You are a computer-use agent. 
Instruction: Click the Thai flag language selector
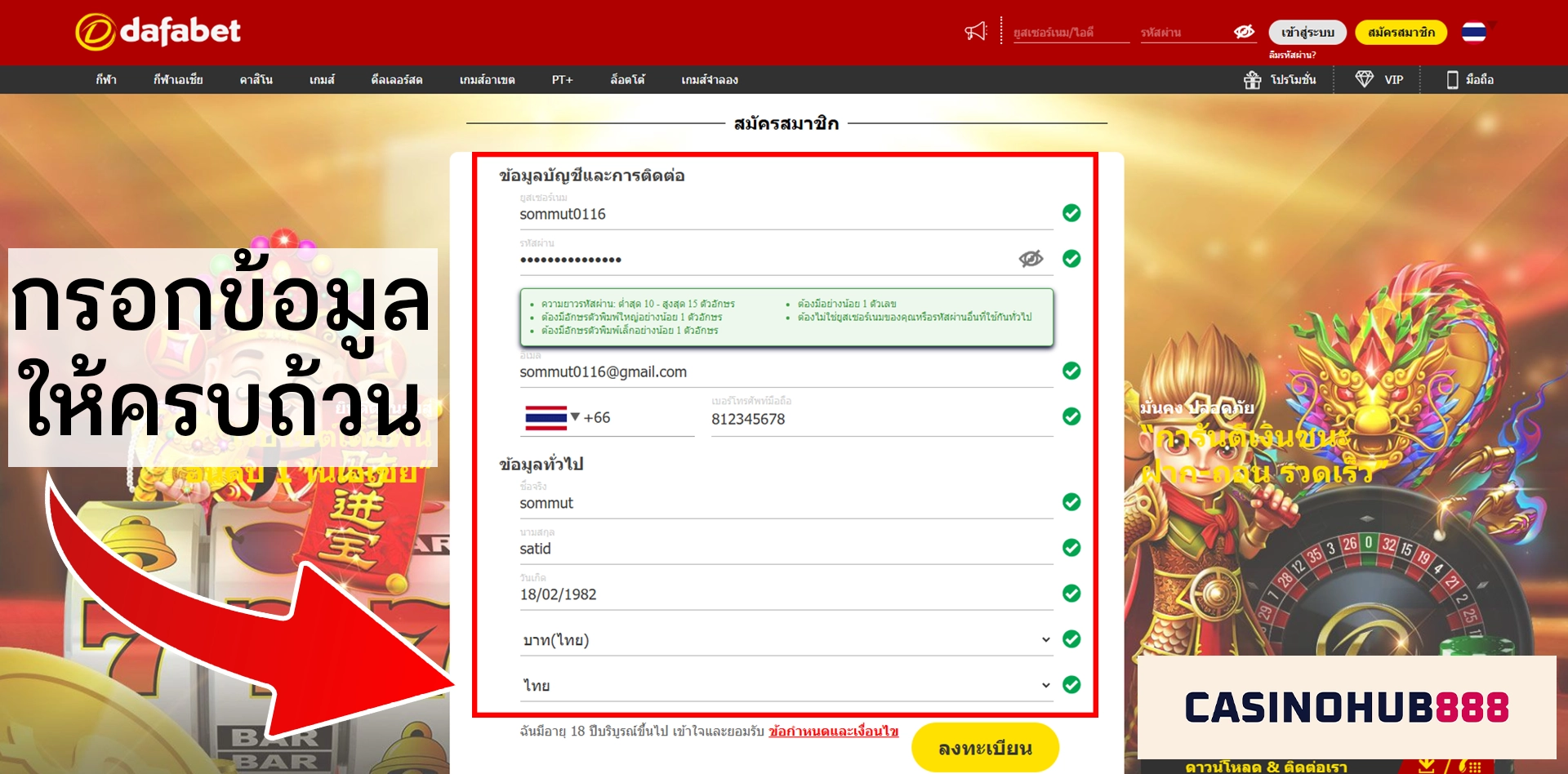click(x=1474, y=32)
